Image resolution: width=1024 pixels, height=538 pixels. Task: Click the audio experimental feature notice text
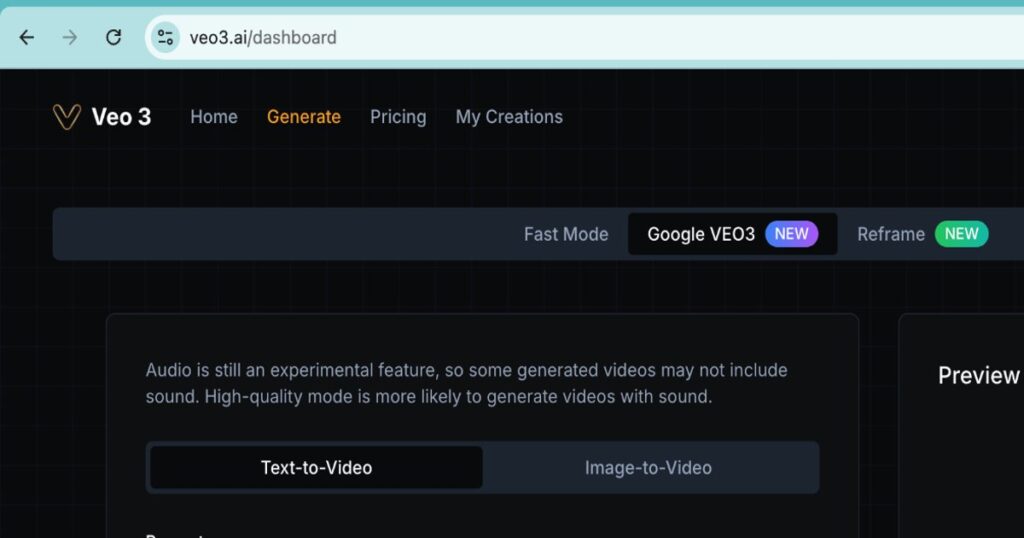click(466, 383)
